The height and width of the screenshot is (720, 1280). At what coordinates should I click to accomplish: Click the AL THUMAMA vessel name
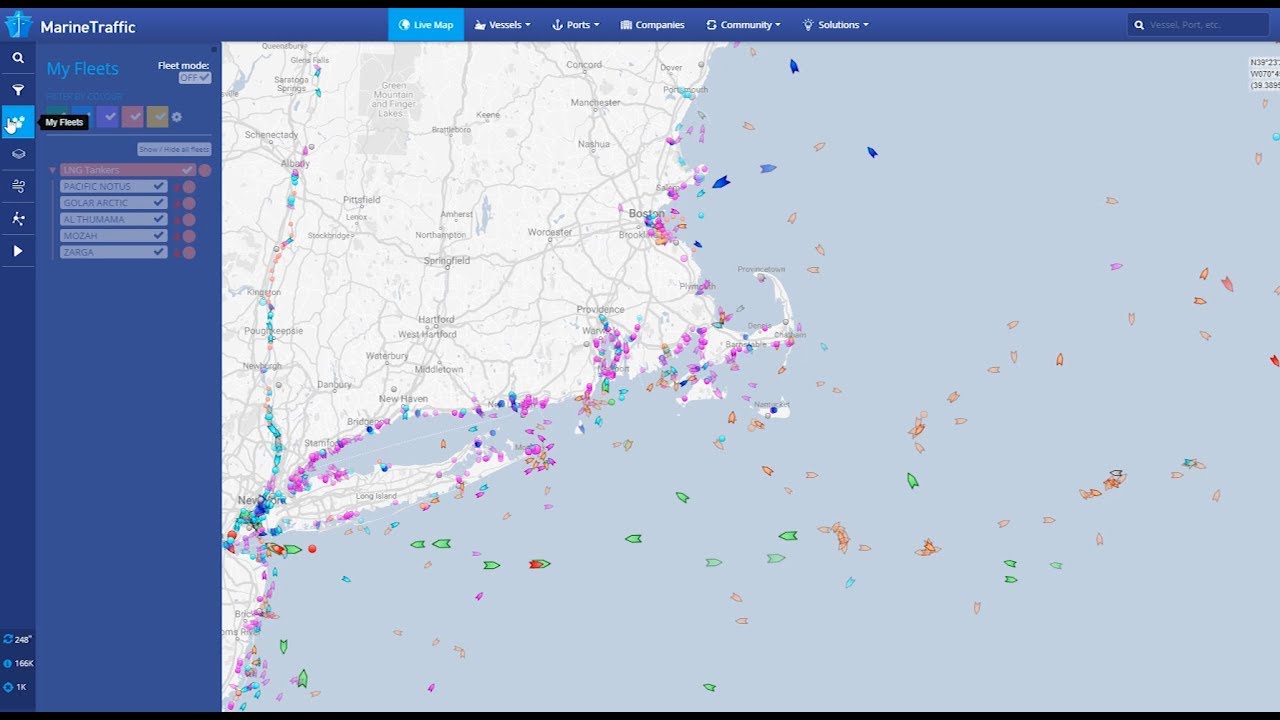point(94,220)
